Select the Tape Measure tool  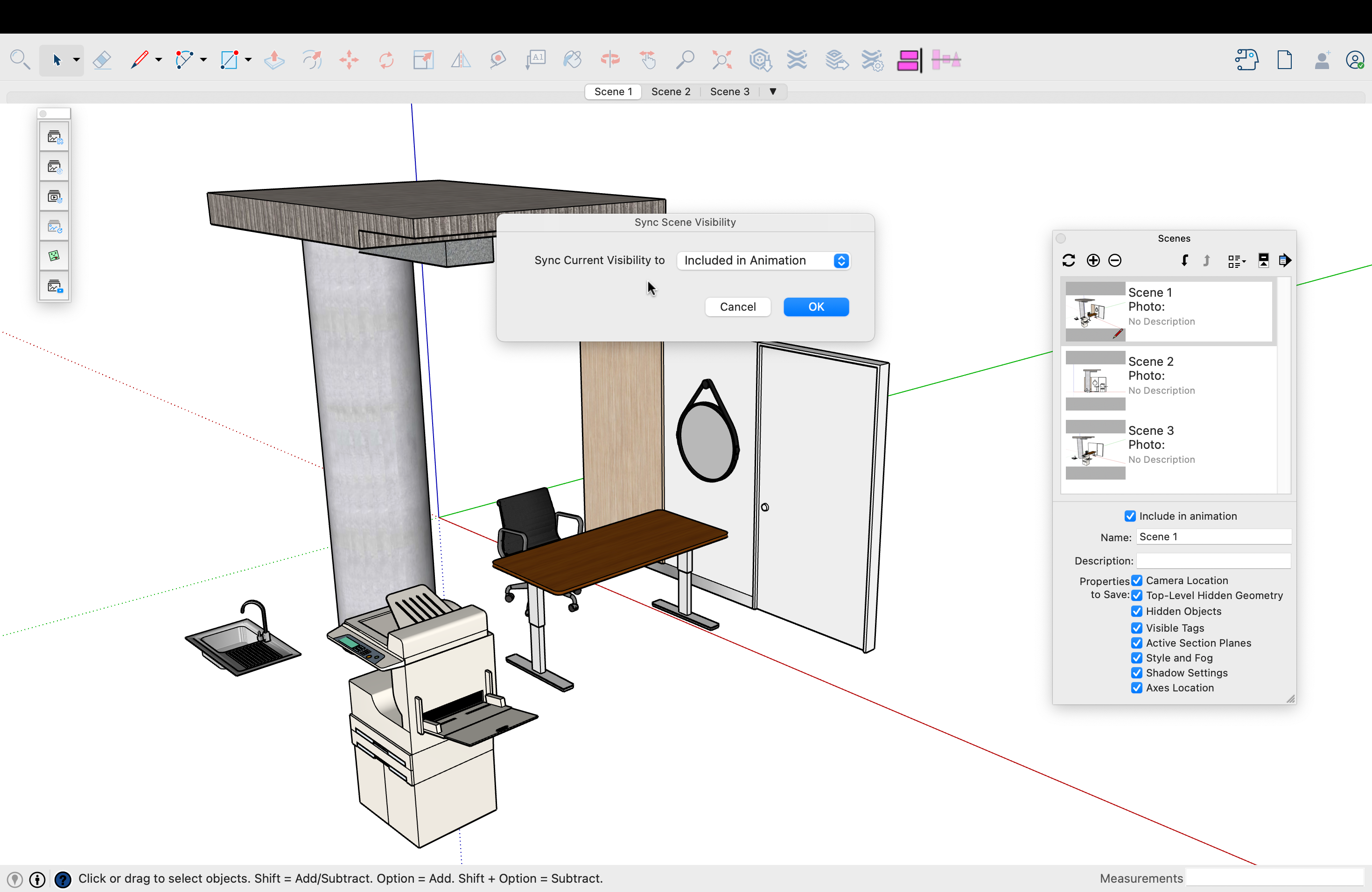click(x=498, y=60)
